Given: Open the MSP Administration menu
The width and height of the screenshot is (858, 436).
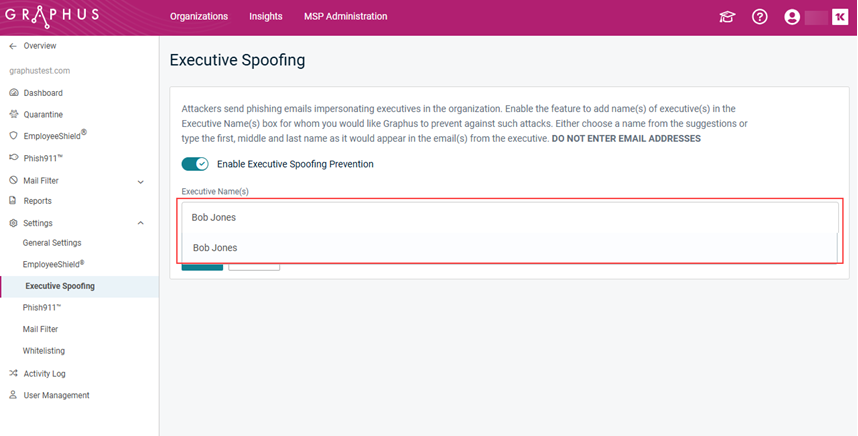Looking at the screenshot, I should pos(346,16).
